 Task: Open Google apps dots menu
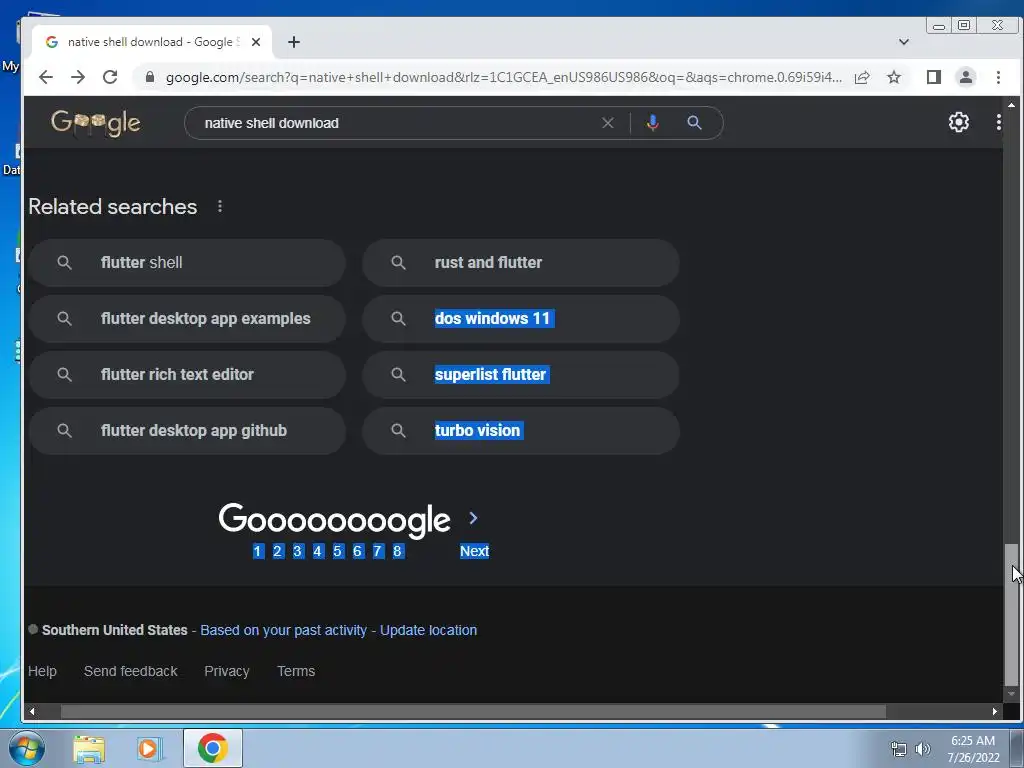998,122
